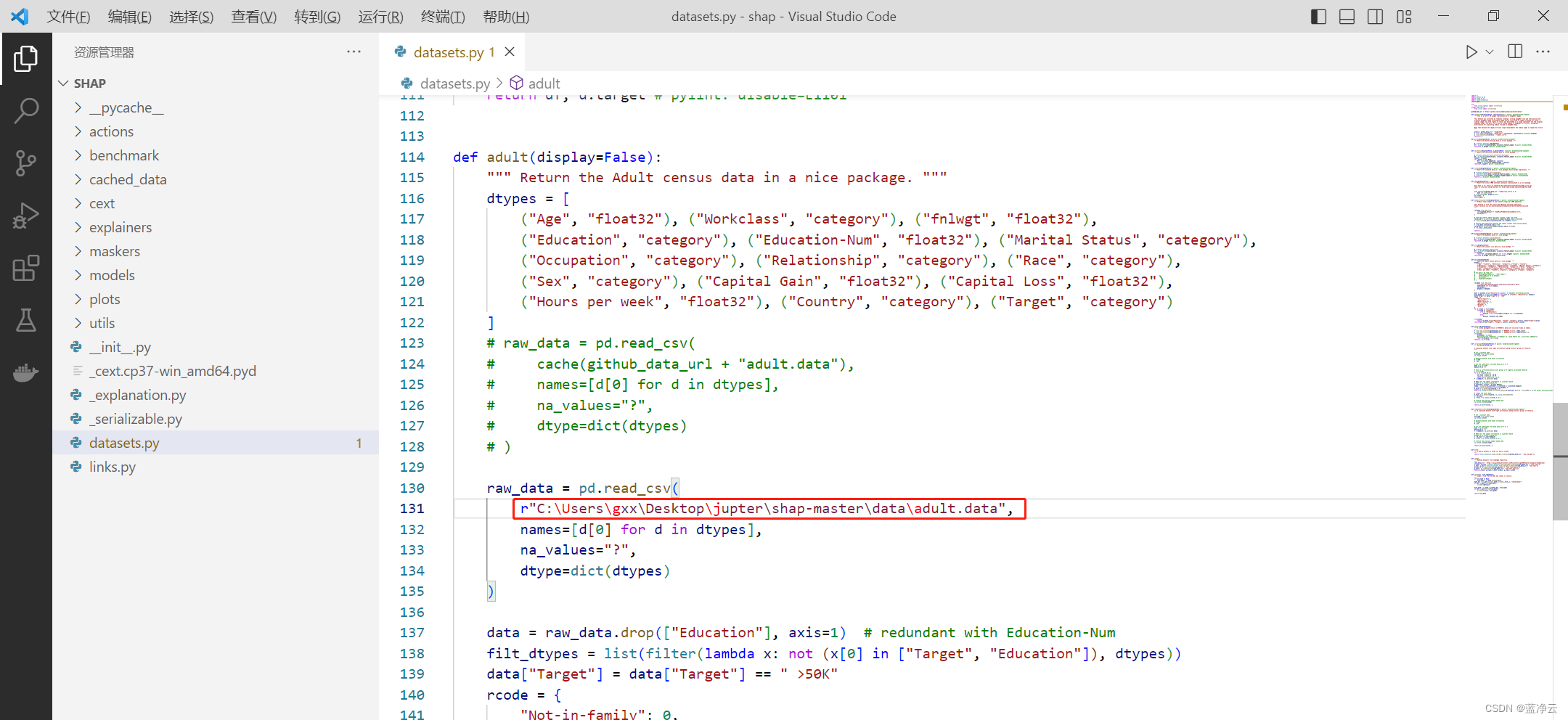The height and width of the screenshot is (720, 1568).
Task: Open the 选择(S) menu
Action: coord(192,16)
